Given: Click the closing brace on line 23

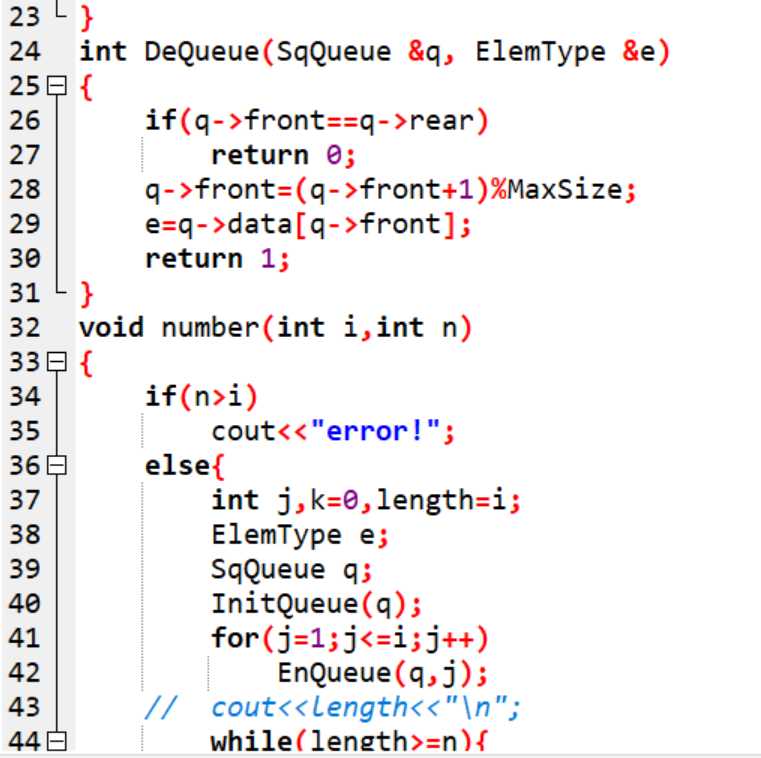Looking at the screenshot, I should pyautogui.click(x=86, y=18).
